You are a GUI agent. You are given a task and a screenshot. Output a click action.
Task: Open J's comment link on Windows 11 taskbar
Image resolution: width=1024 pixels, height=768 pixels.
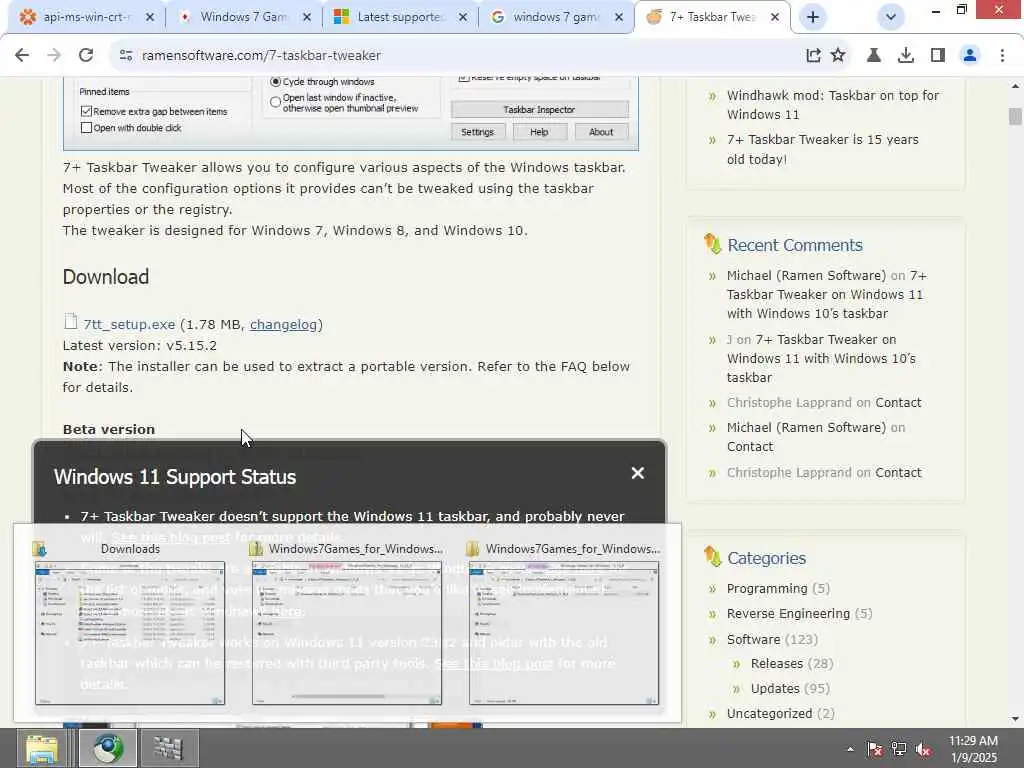pos(822,359)
